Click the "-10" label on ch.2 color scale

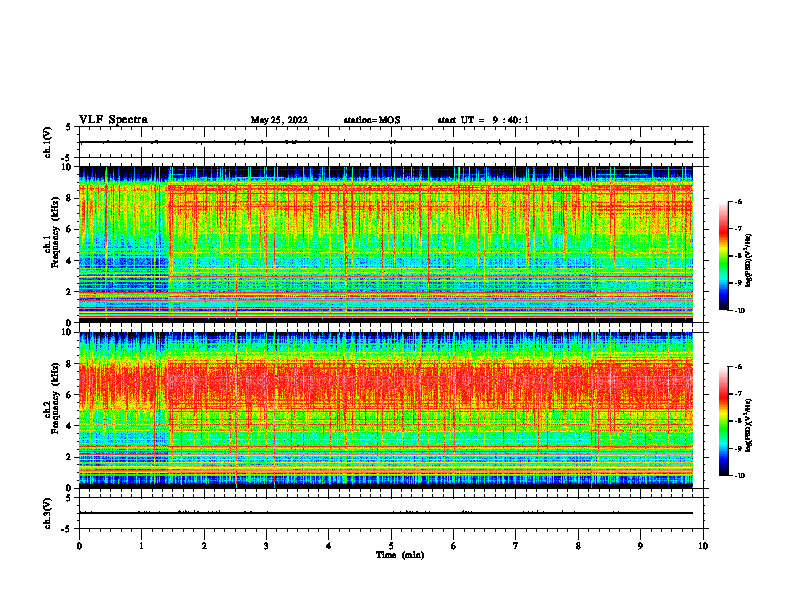[739, 476]
